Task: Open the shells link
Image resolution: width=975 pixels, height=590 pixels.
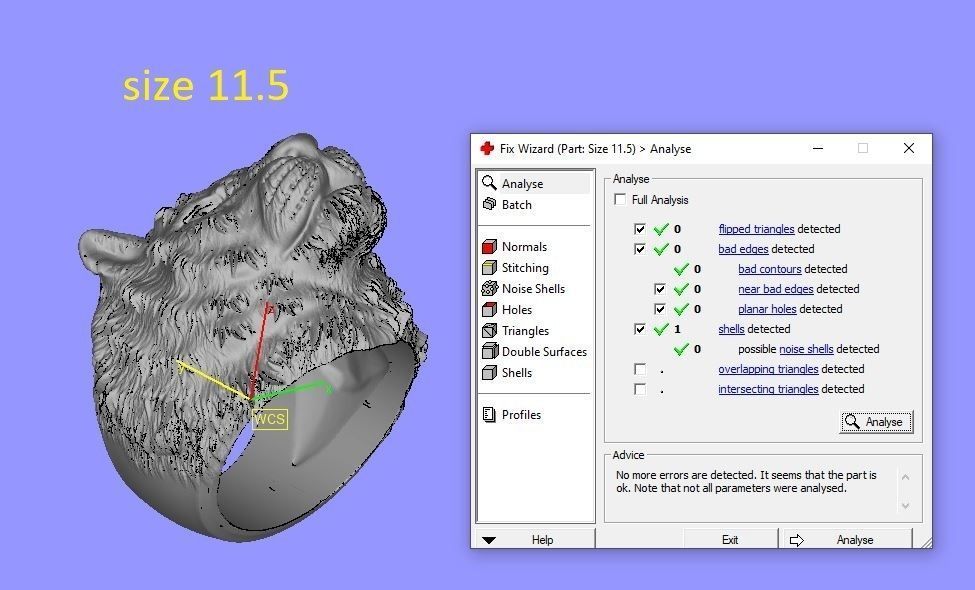Action: (731, 329)
